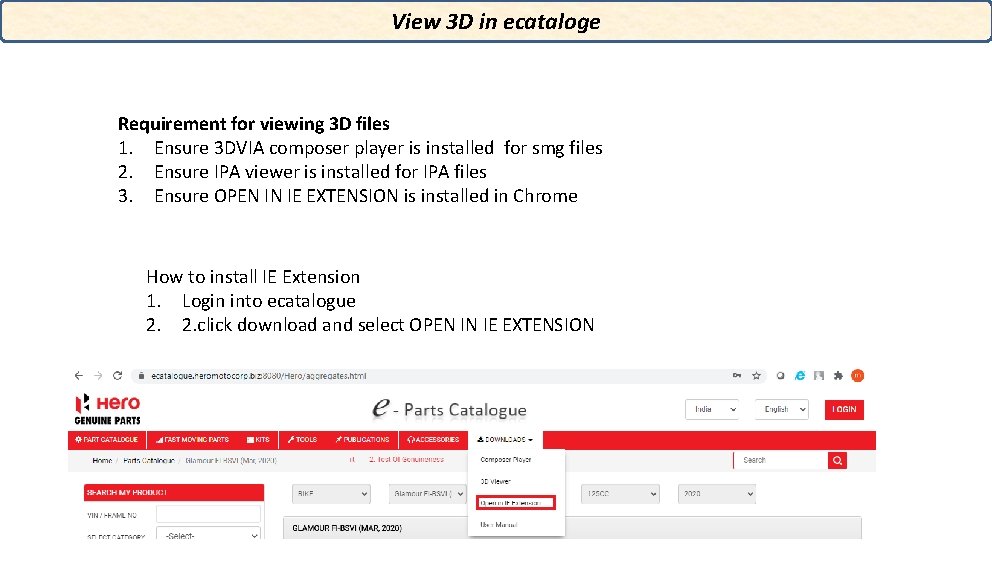Select 3D Viewer from Downloads menu
The image size is (992, 567).
click(x=495, y=482)
